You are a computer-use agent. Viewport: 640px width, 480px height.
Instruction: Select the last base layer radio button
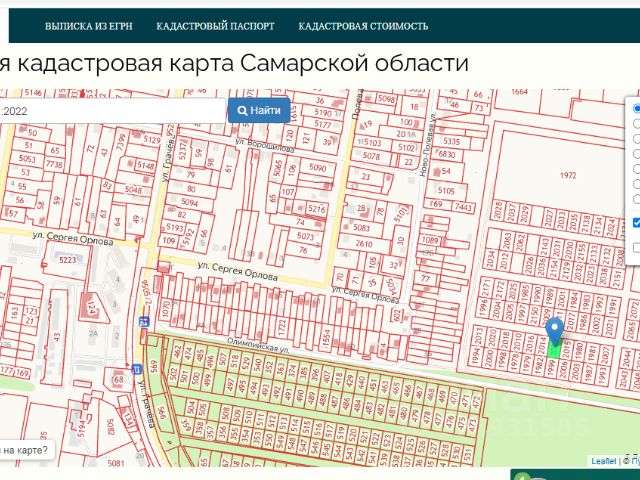(636, 200)
